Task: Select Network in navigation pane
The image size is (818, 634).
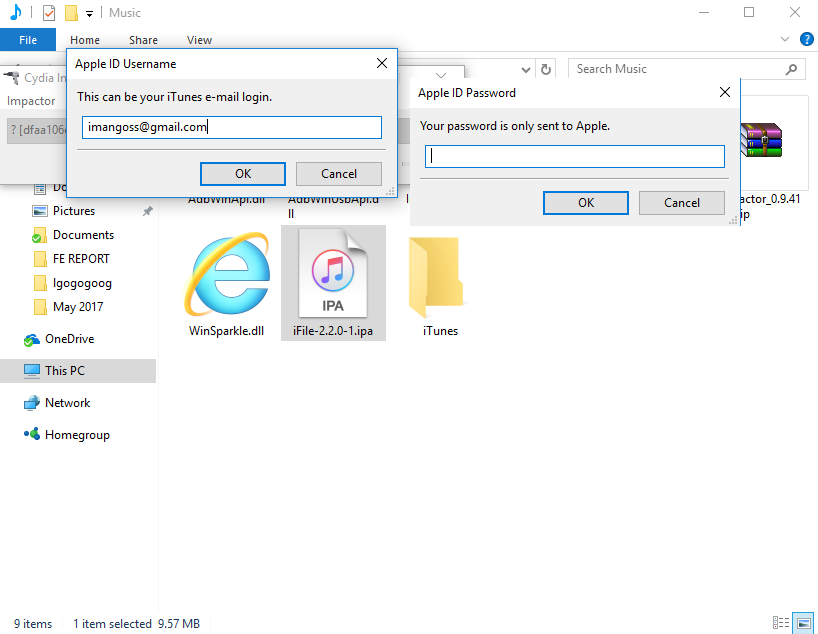Action: (68, 403)
